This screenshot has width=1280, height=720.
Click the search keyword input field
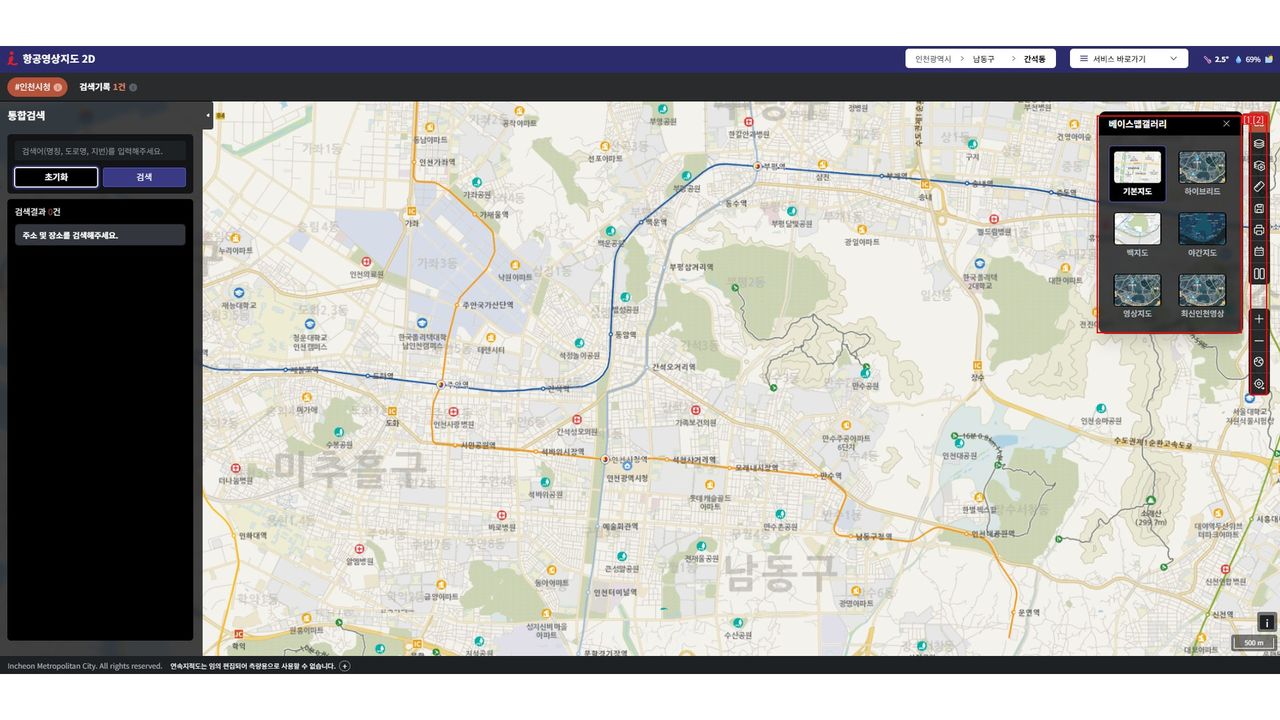100,151
